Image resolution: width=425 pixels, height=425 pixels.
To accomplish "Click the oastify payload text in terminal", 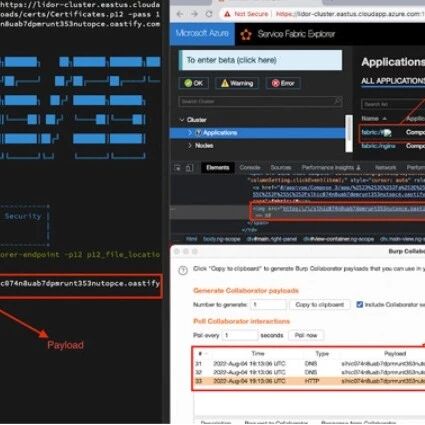I will (80, 284).
